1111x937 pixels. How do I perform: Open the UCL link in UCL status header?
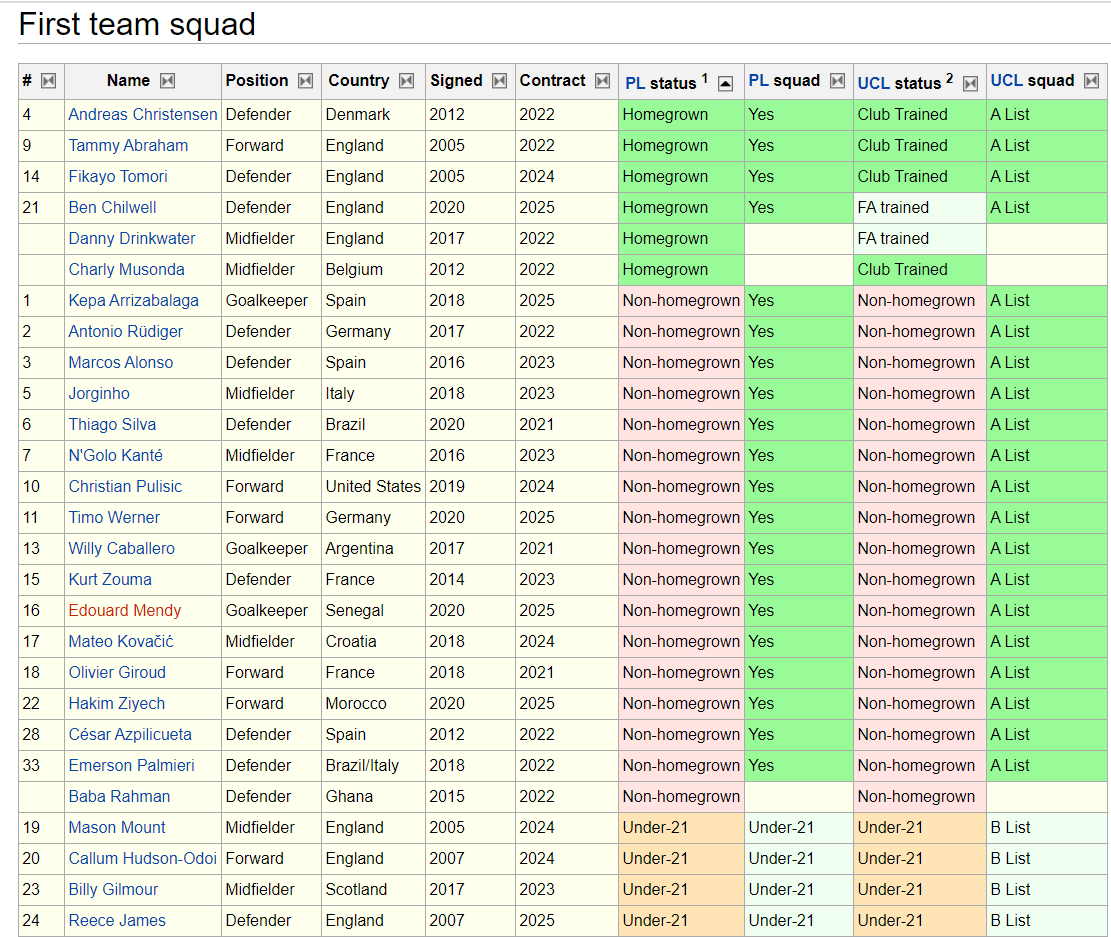pyautogui.click(x=874, y=84)
